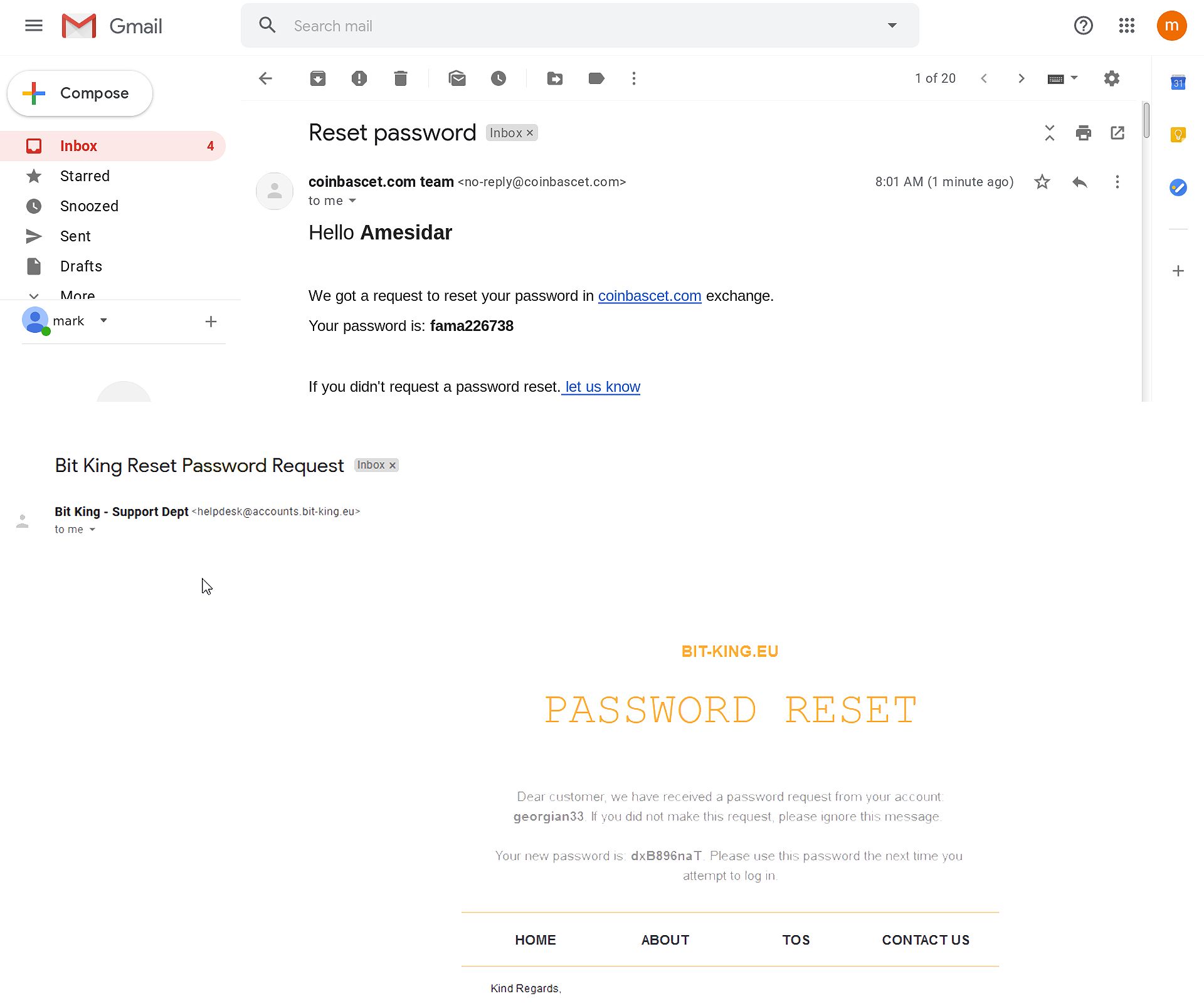Screen dimensions: 1204x1006
Task: Click the snooze clock icon
Action: pos(498,78)
